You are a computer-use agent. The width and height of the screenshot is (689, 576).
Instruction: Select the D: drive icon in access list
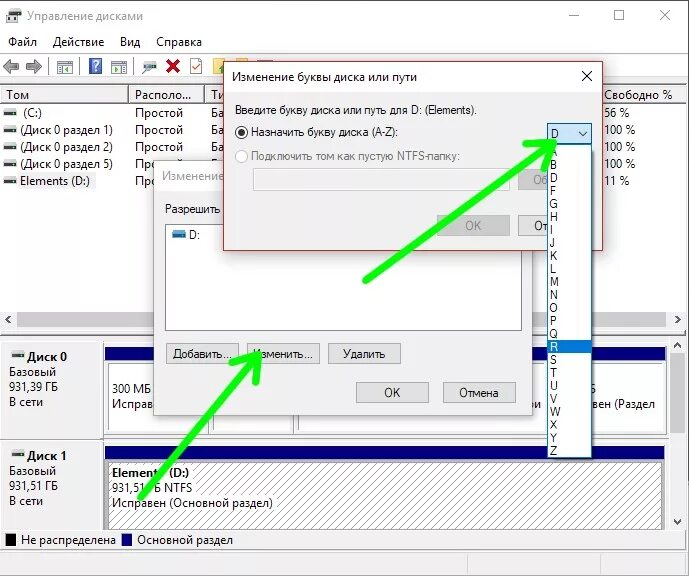click(179, 235)
